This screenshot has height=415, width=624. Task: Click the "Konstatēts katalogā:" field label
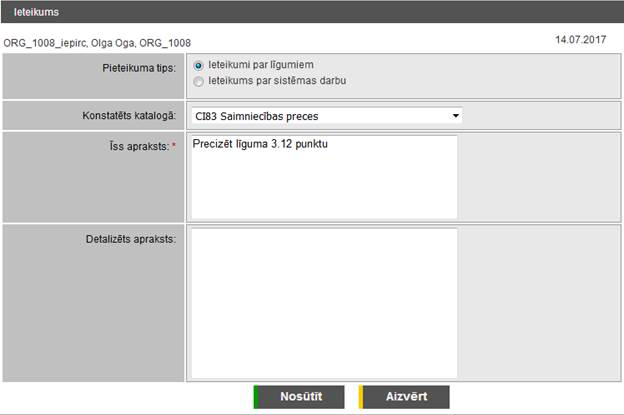[x=129, y=116]
